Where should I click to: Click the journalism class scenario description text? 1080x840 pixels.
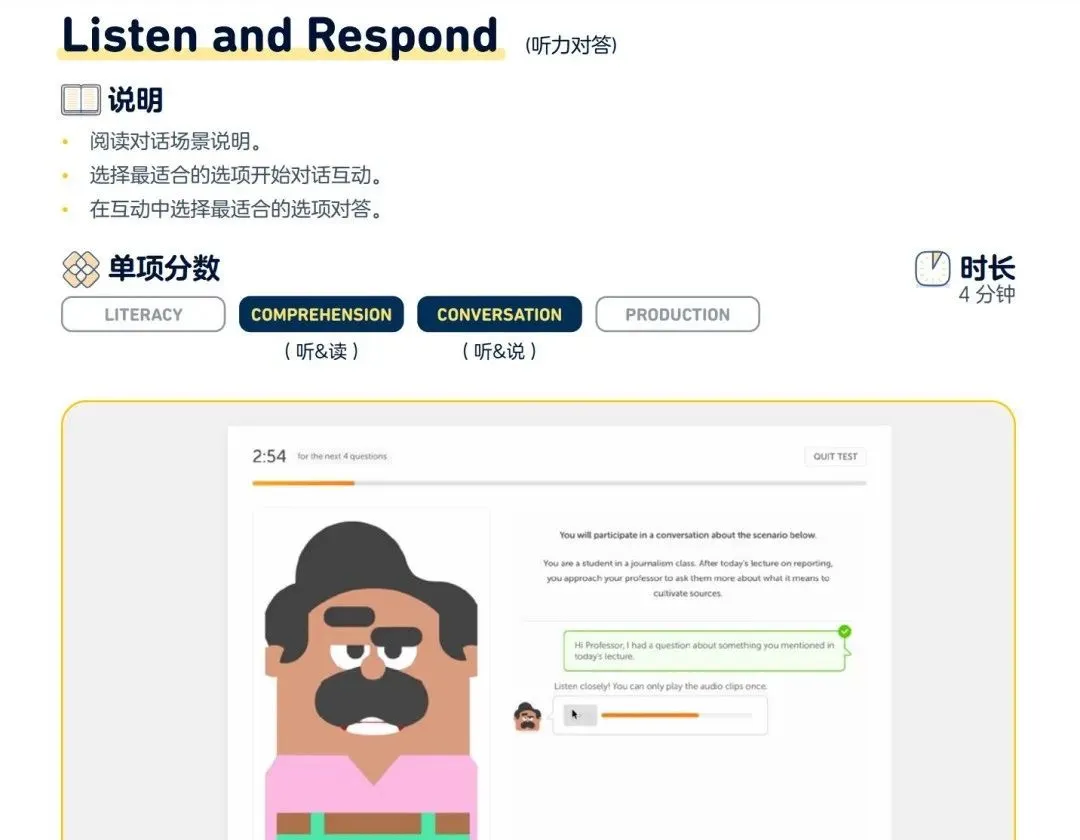687,578
